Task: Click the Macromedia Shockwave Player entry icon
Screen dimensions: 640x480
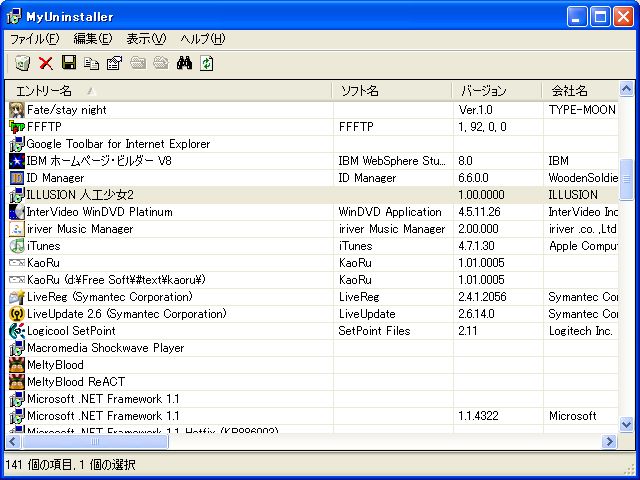Action: (17, 348)
